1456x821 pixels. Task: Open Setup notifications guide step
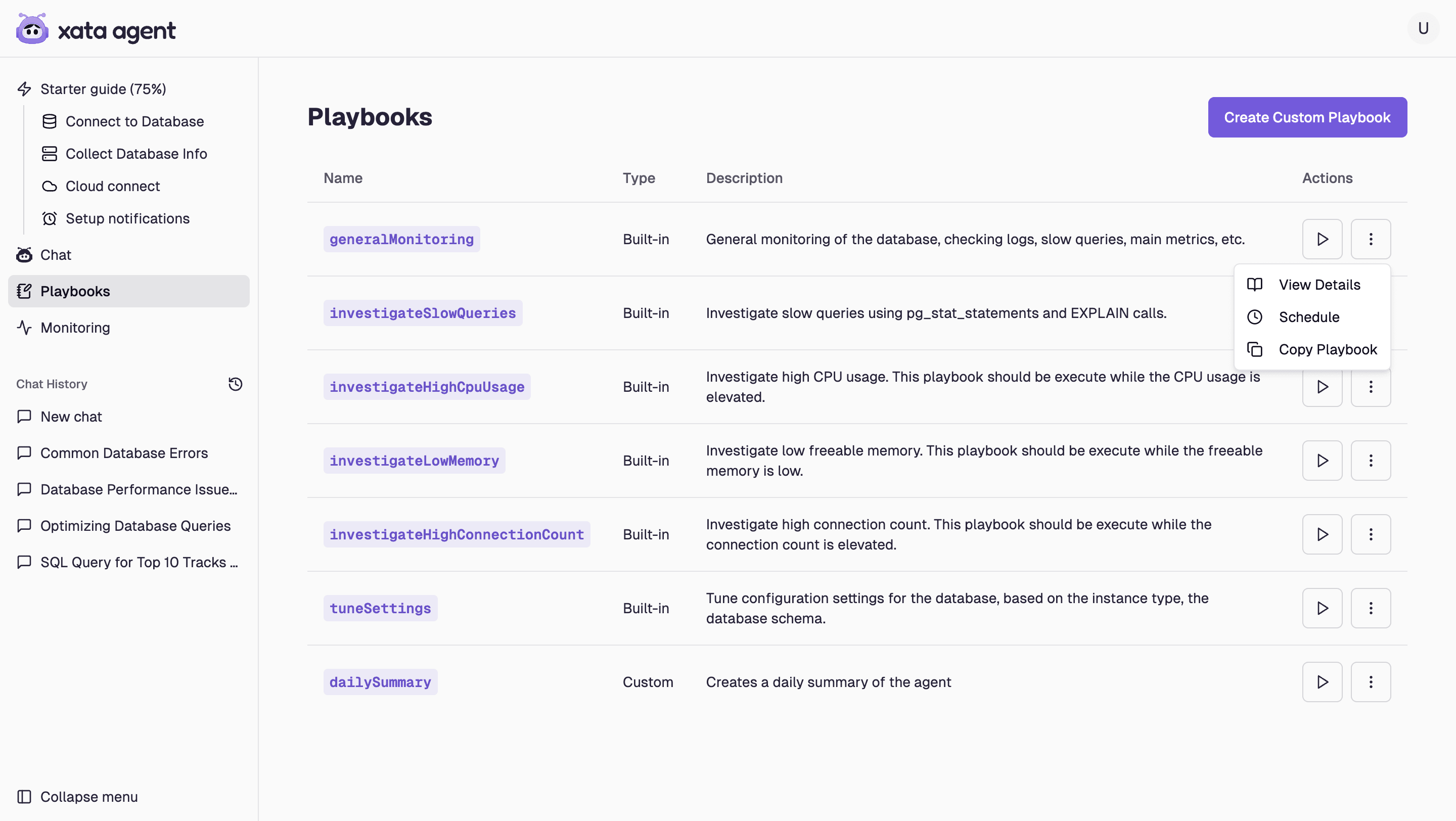tap(127, 219)
